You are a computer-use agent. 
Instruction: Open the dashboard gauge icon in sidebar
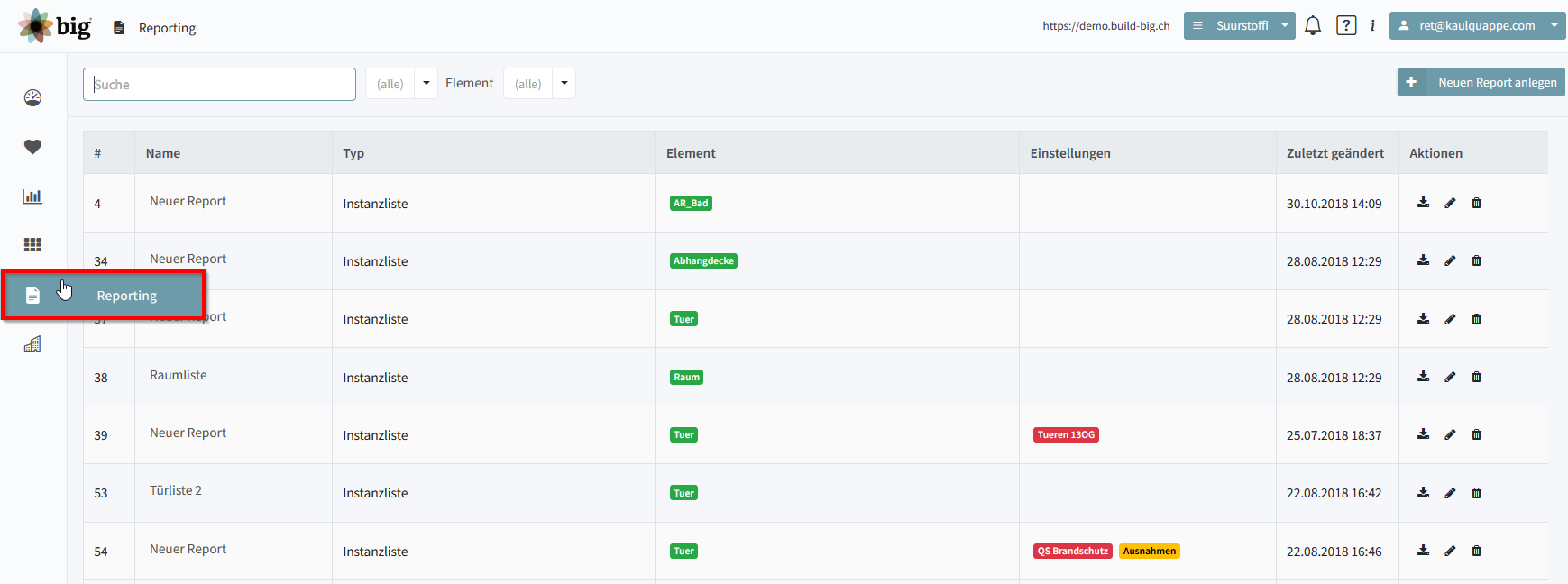tap(32, 97)
